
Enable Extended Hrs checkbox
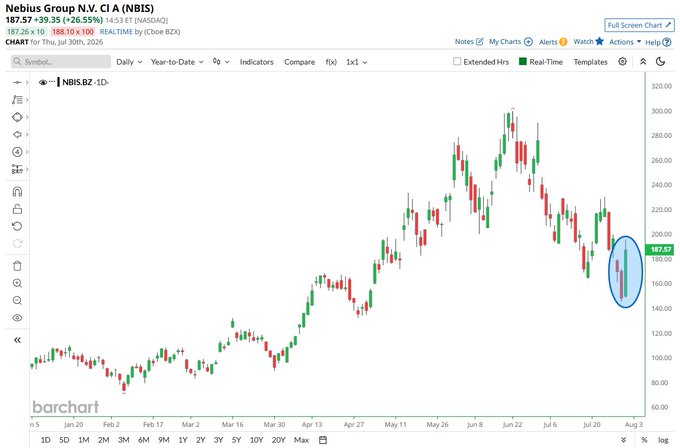click(457, 62)
